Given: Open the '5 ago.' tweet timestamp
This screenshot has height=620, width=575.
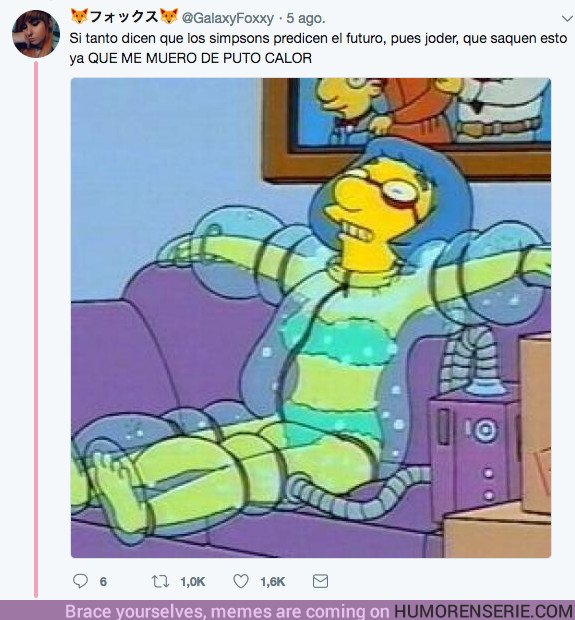Looking at the screenshot, I should [x=306, y=18].
